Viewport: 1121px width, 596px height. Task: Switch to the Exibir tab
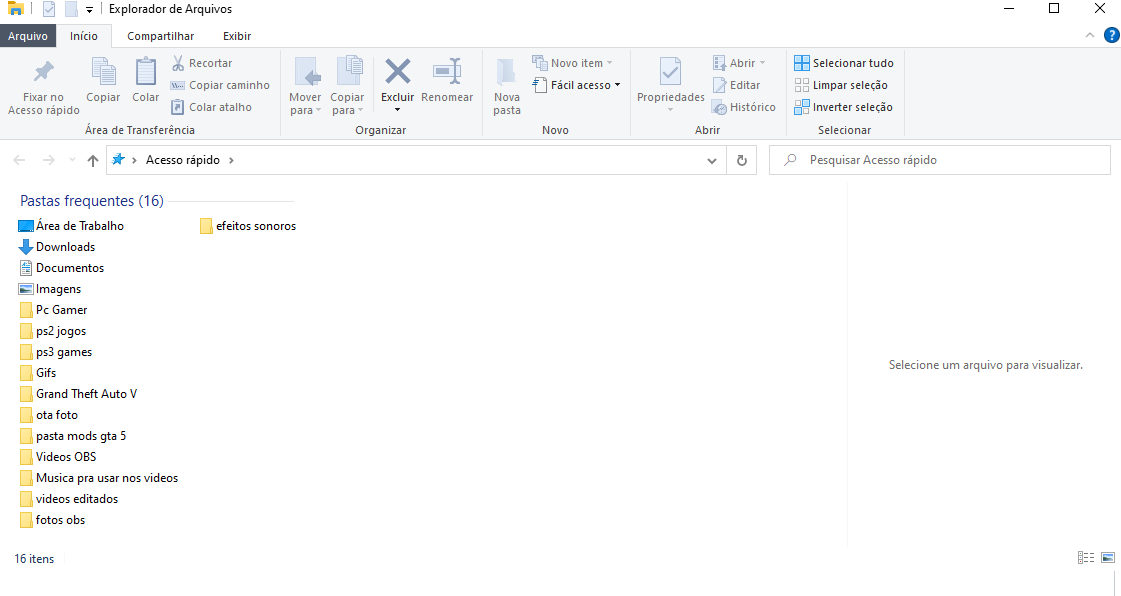coord(237,36)
